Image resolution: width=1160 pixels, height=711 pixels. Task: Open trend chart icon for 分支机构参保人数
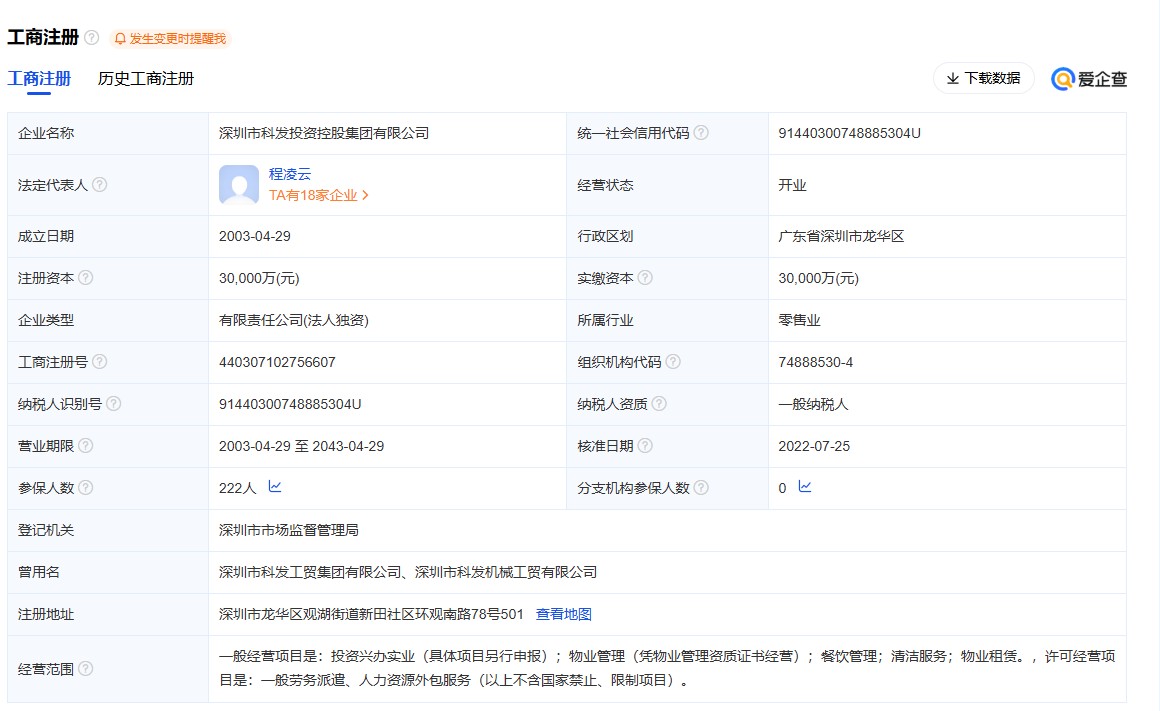[805, 487]
